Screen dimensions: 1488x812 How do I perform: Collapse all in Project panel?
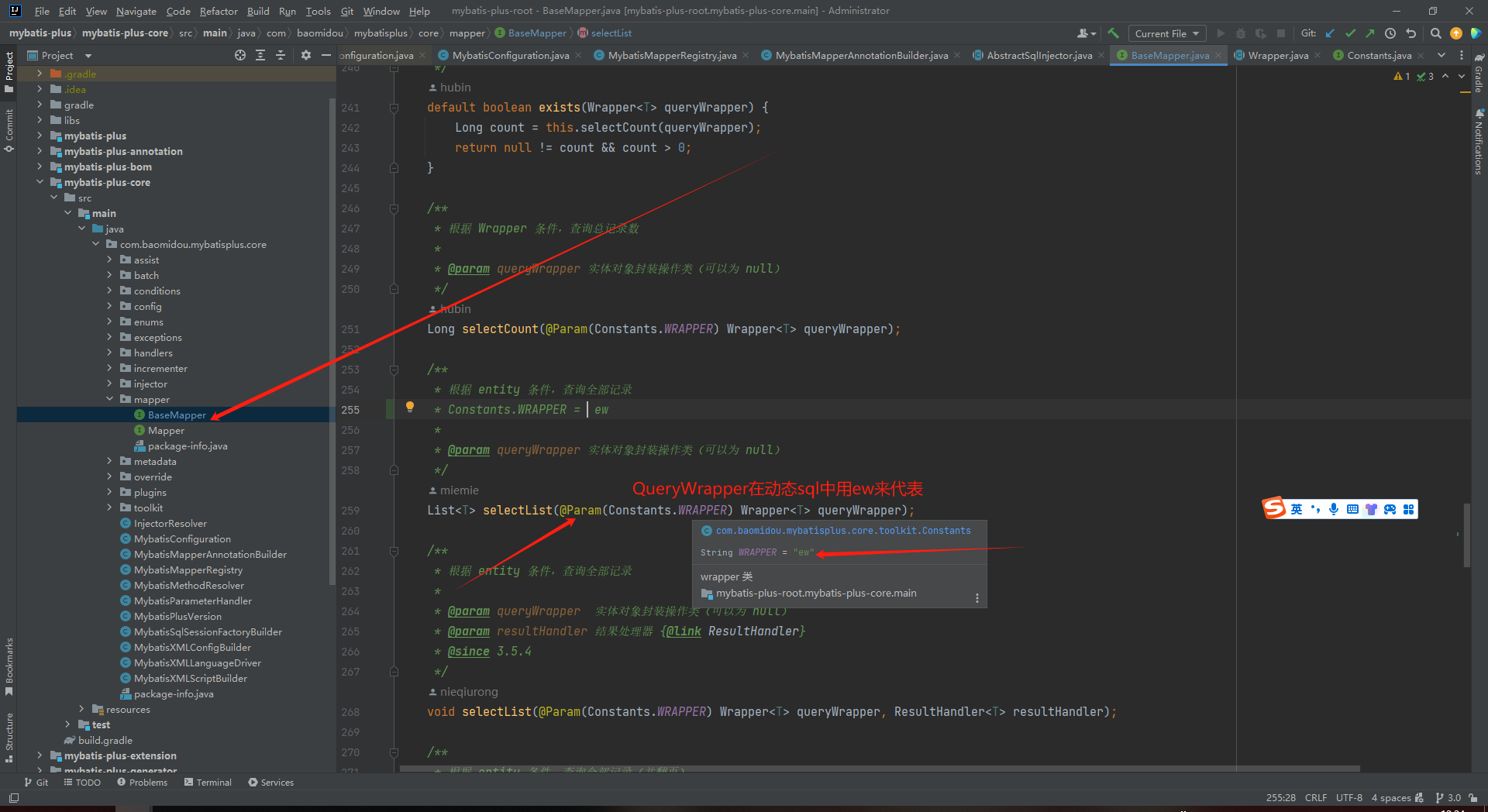click(x=281, y=55)
